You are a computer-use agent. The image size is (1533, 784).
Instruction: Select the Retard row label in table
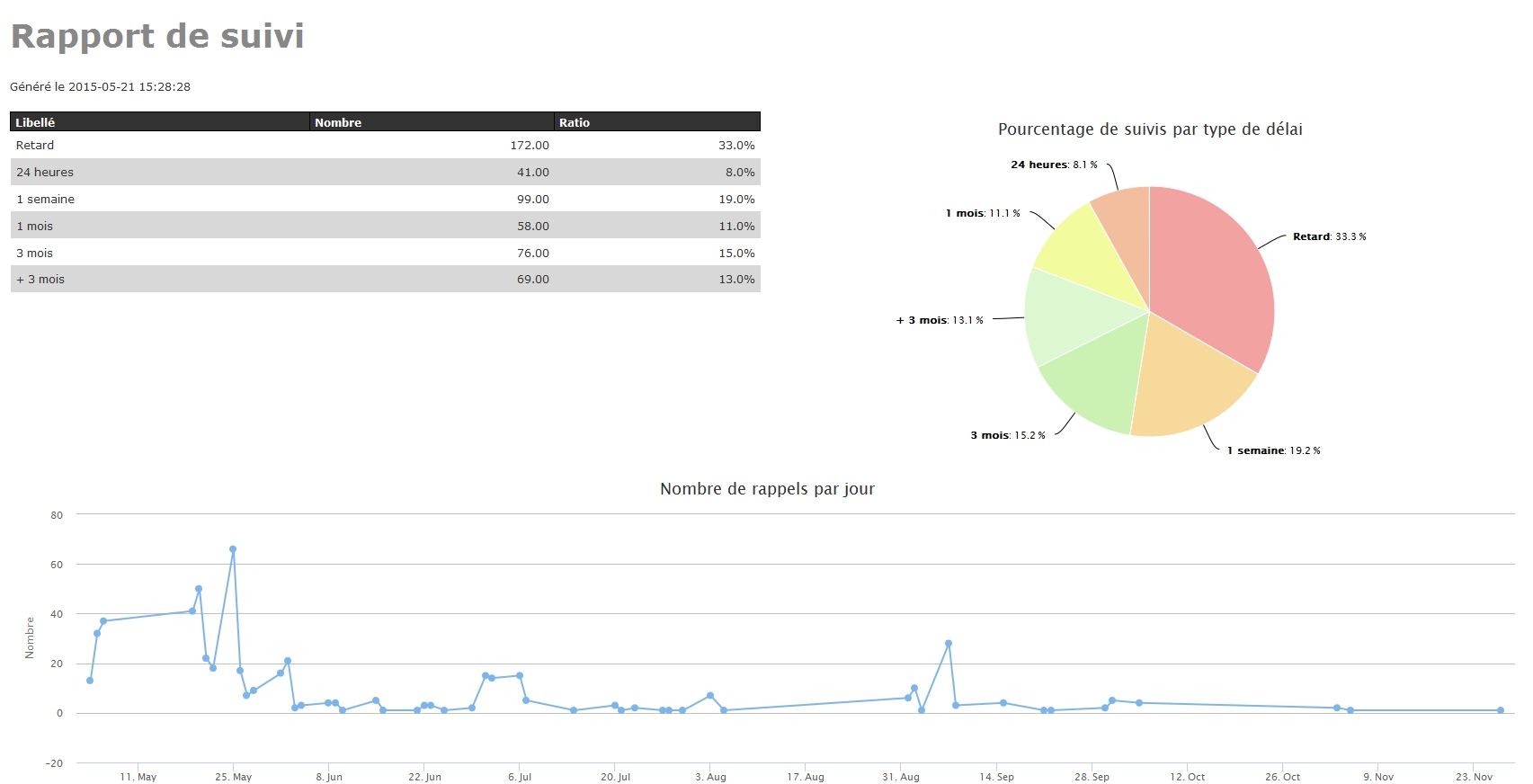35,145
